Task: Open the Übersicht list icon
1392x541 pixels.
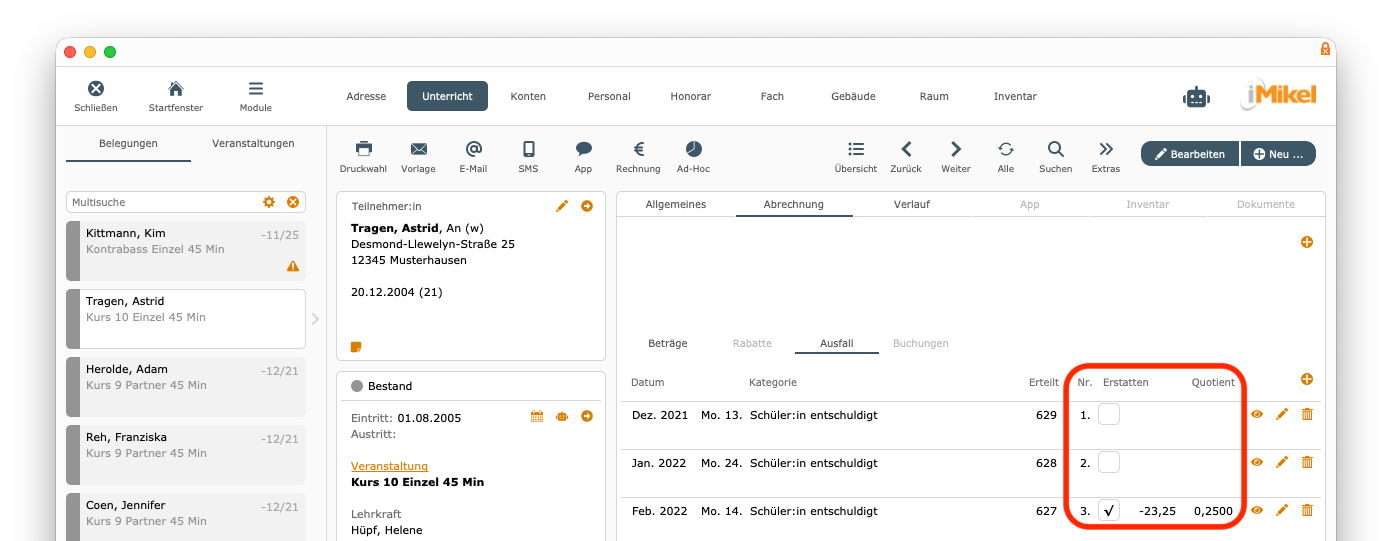Action: pos(855,149)
